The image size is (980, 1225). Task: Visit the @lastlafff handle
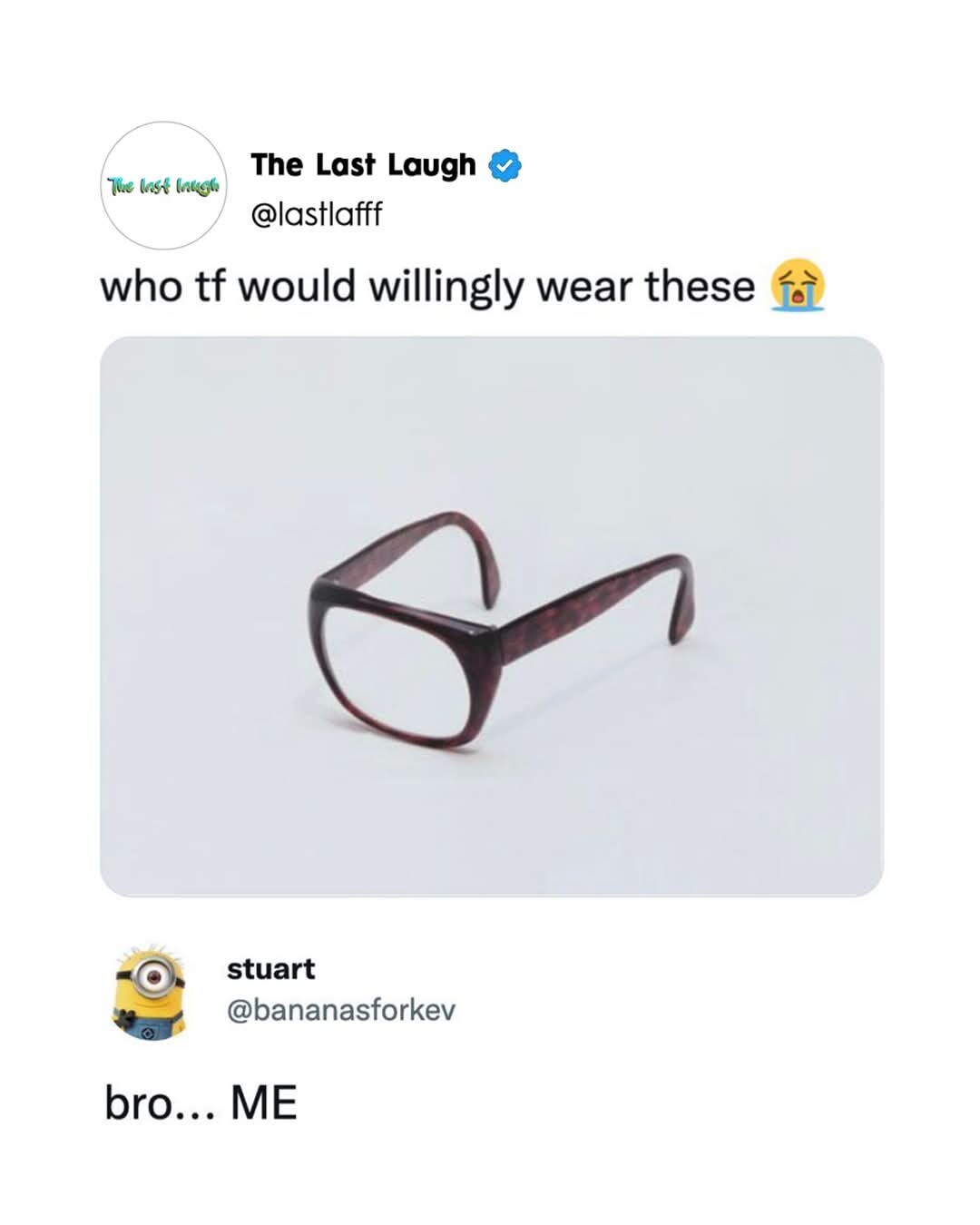[316, 215]
